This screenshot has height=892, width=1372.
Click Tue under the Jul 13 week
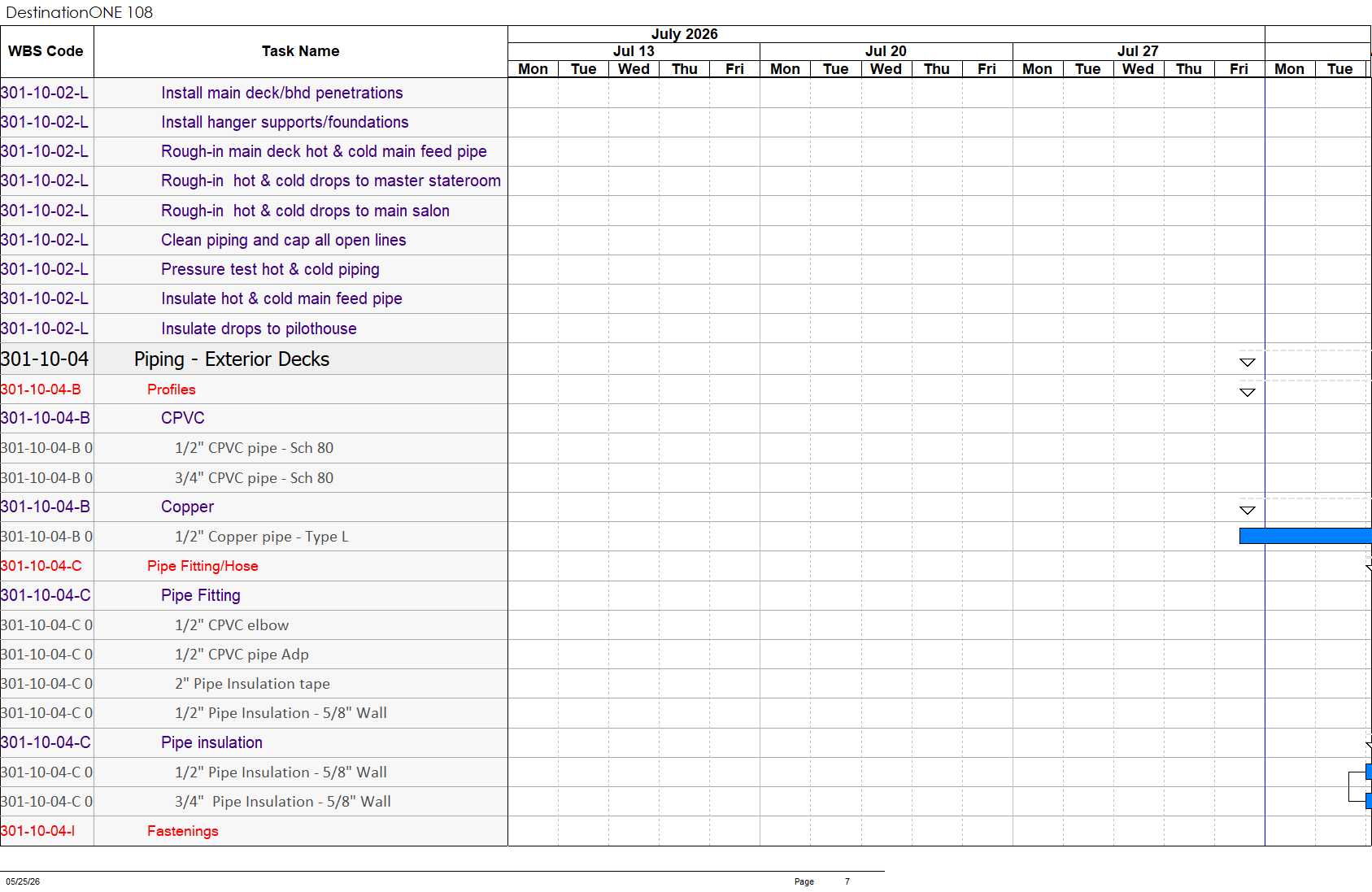583,69
